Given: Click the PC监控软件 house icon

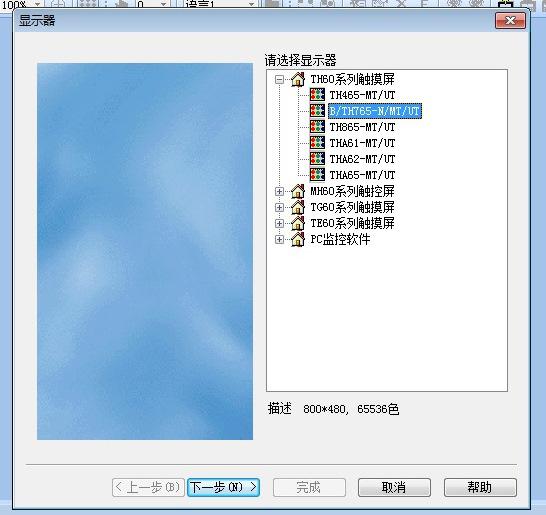Looking at the screenshot, I should [x=298, y=239].
